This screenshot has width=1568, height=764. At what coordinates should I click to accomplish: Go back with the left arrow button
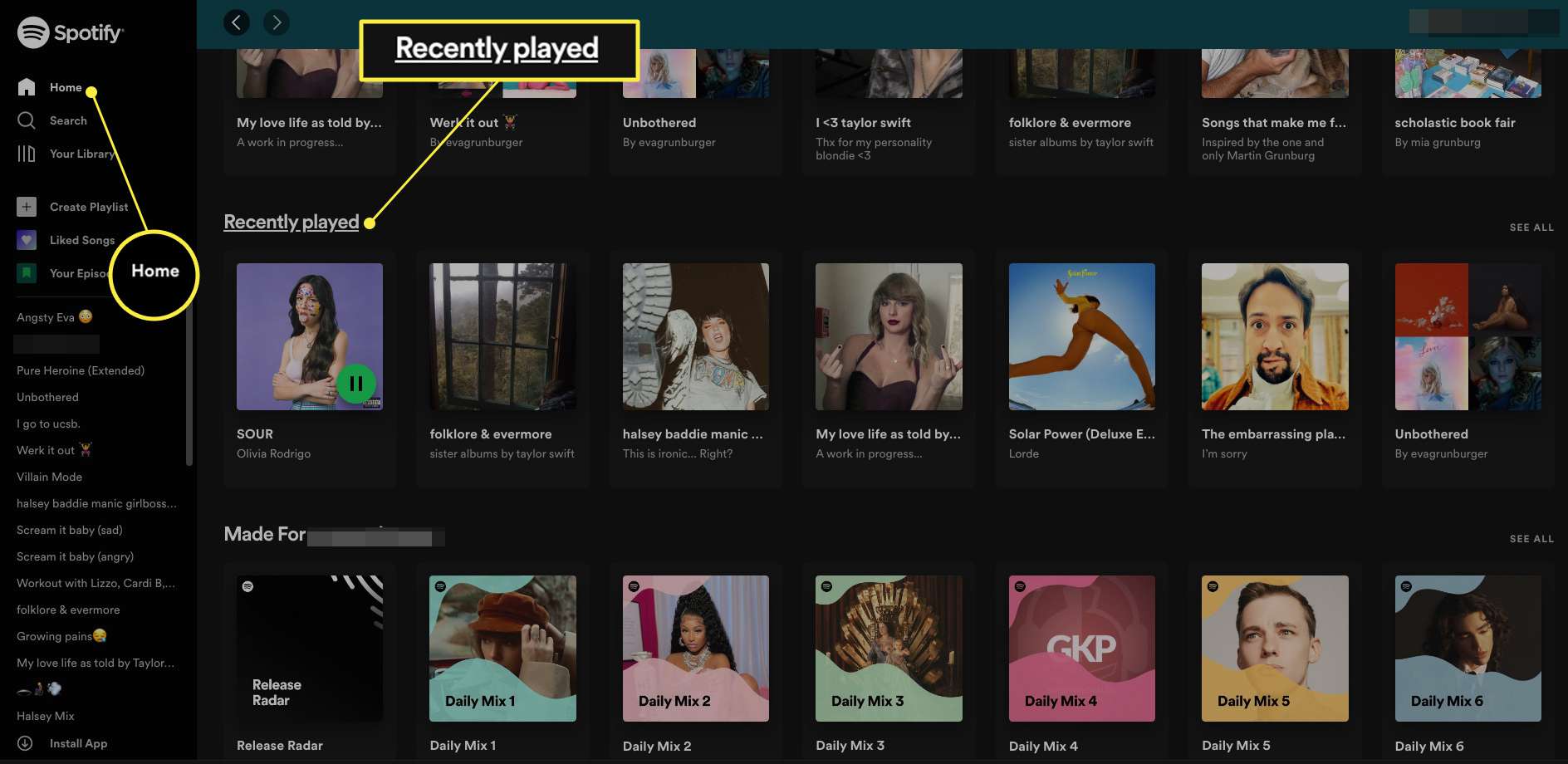click(237, 22)
